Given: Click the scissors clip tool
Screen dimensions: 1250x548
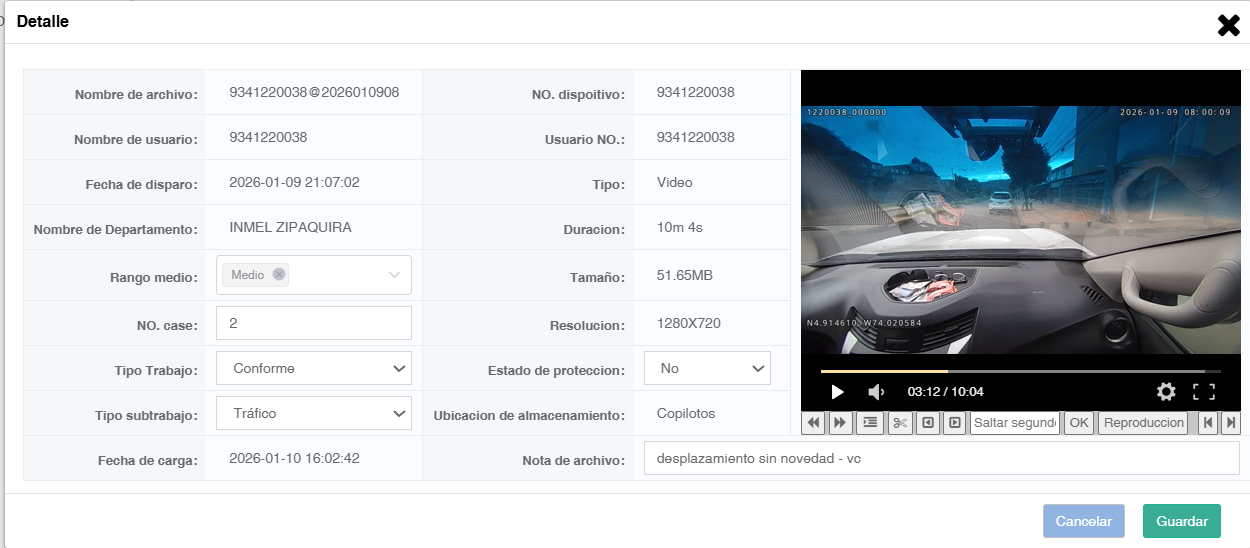Looking at the screenshot, I should click(x=900, y=423).
